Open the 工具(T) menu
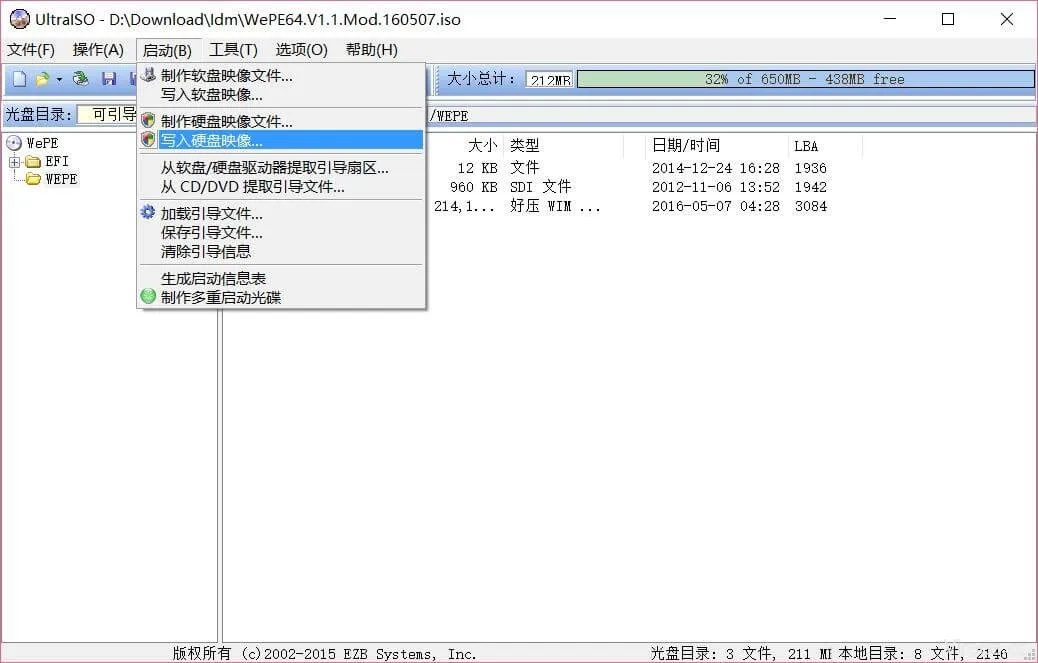This screenshot has height=663, width=1038. tap(233, 50)
